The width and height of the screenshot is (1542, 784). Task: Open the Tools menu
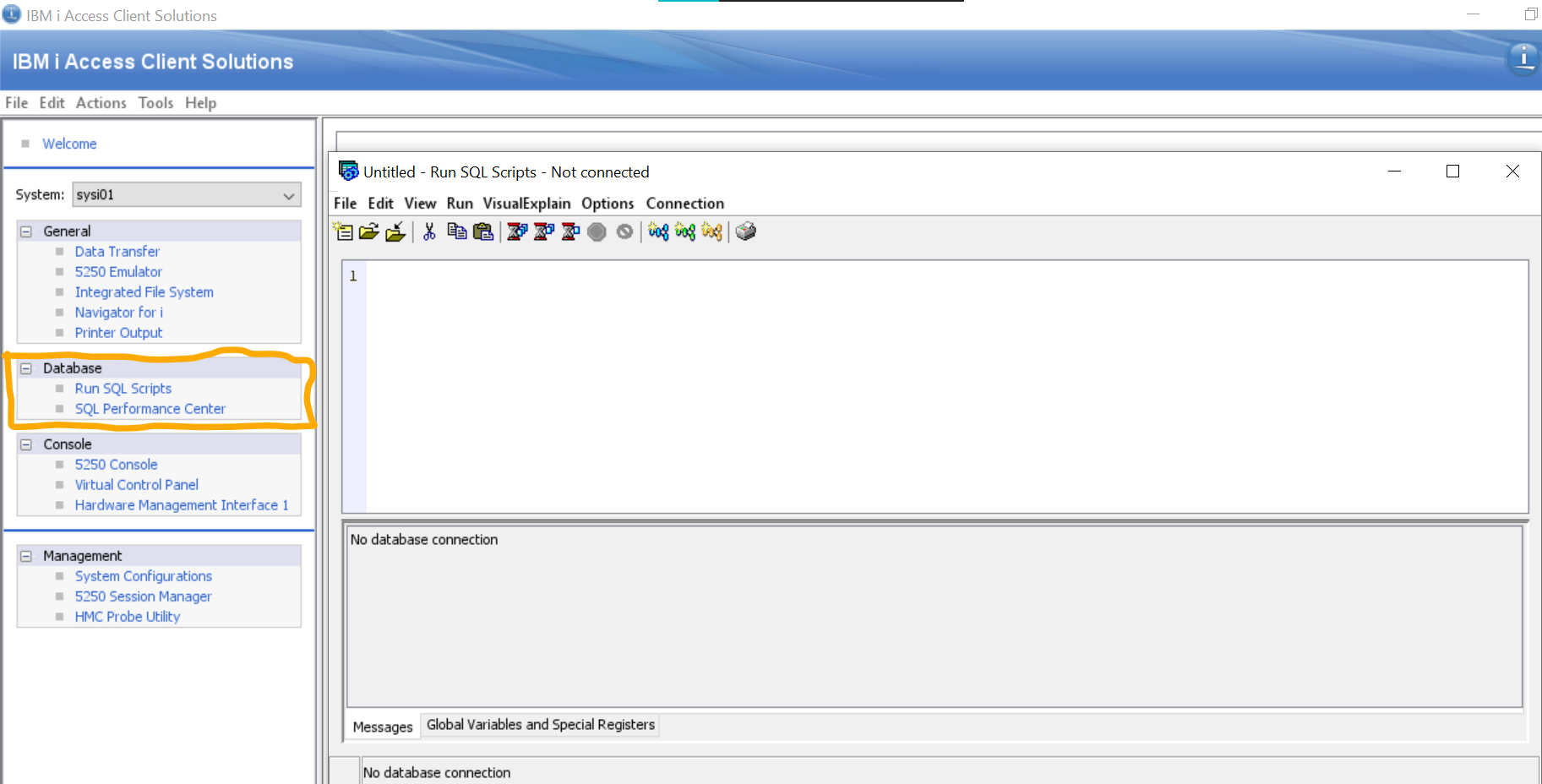[155, 102]
